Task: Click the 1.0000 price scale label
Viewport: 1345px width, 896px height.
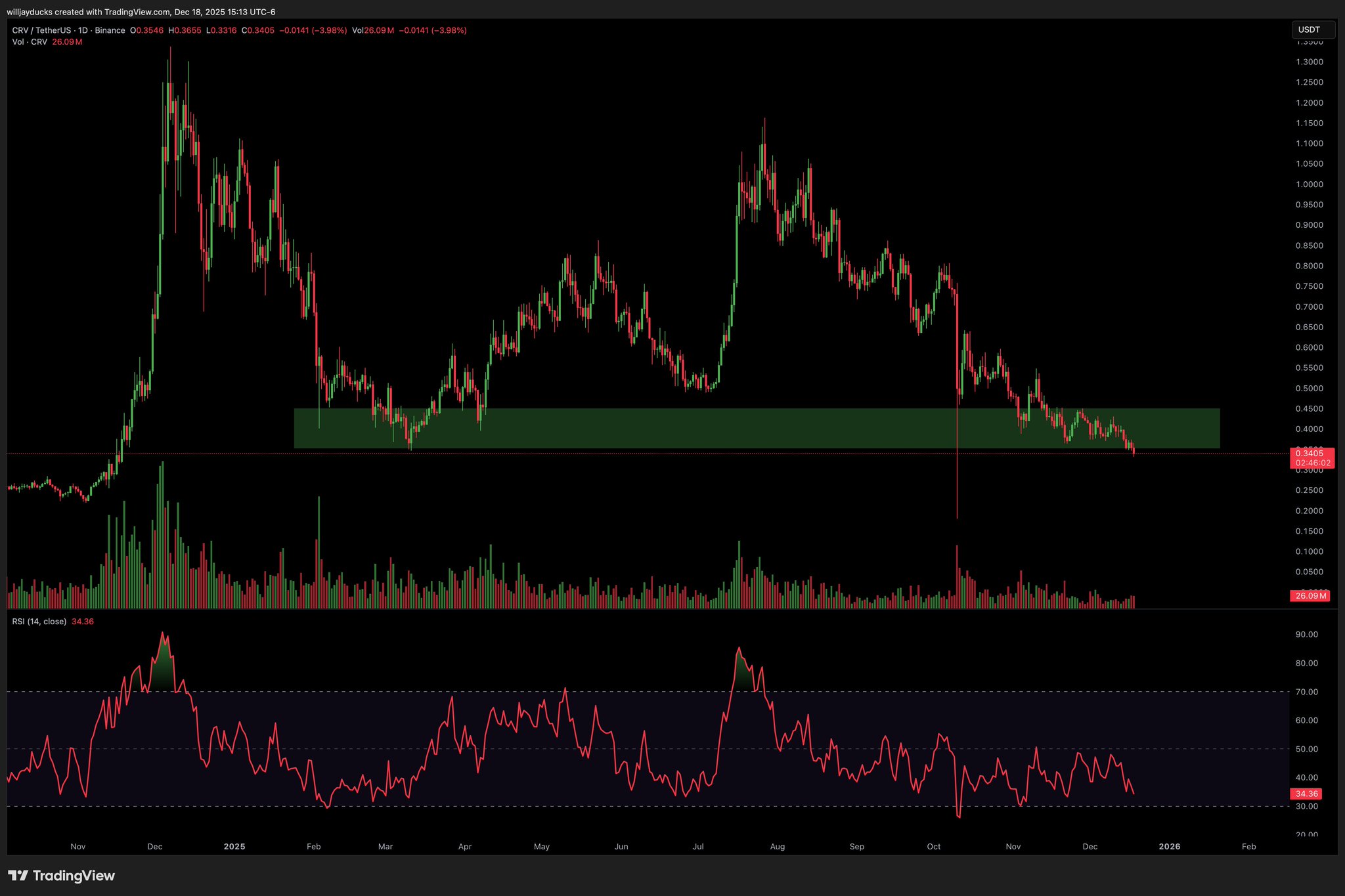Action: 1309,184
